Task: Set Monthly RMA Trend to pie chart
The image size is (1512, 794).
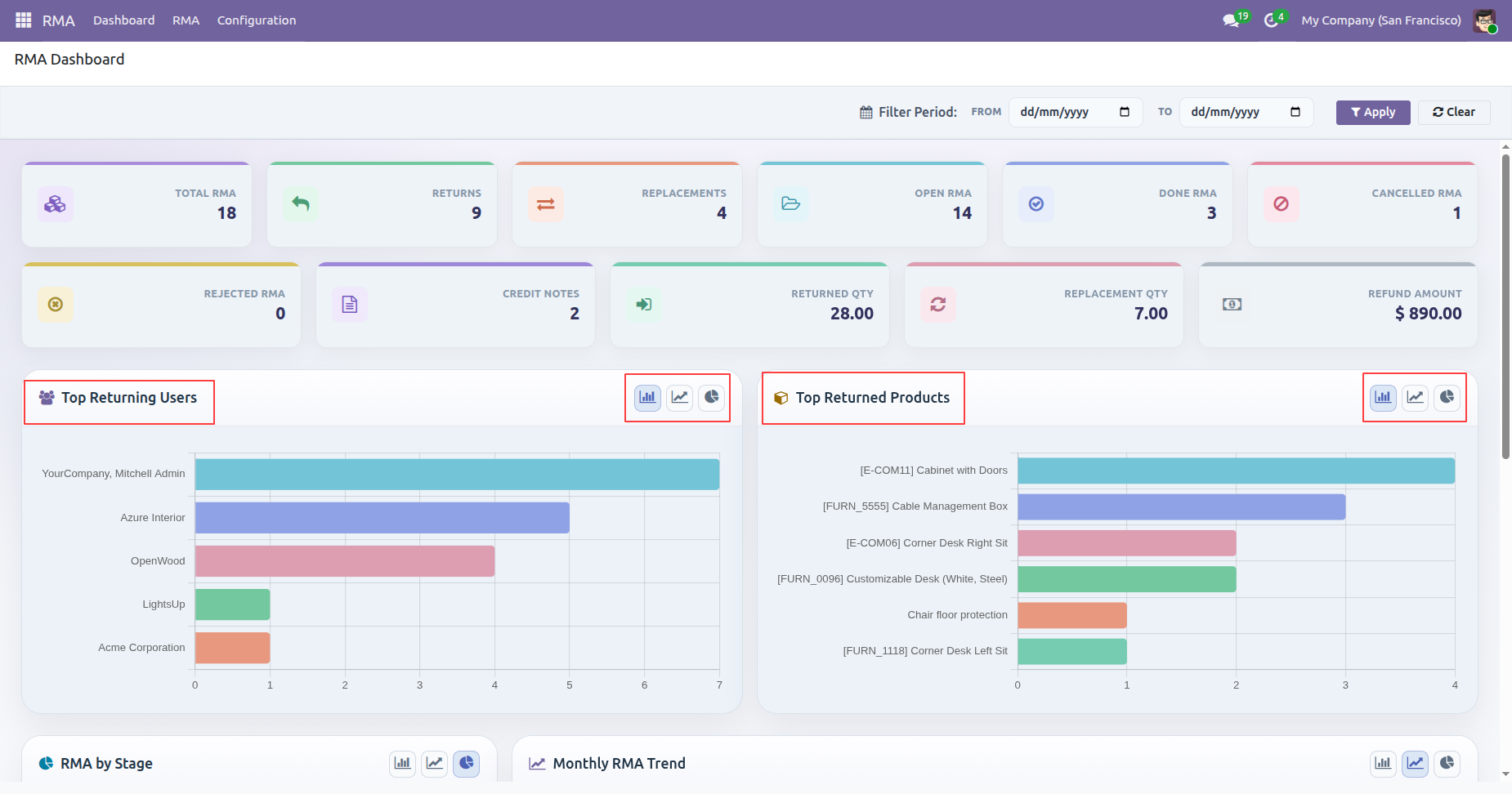Action: pyautogui.click(x=1447, y=763)
